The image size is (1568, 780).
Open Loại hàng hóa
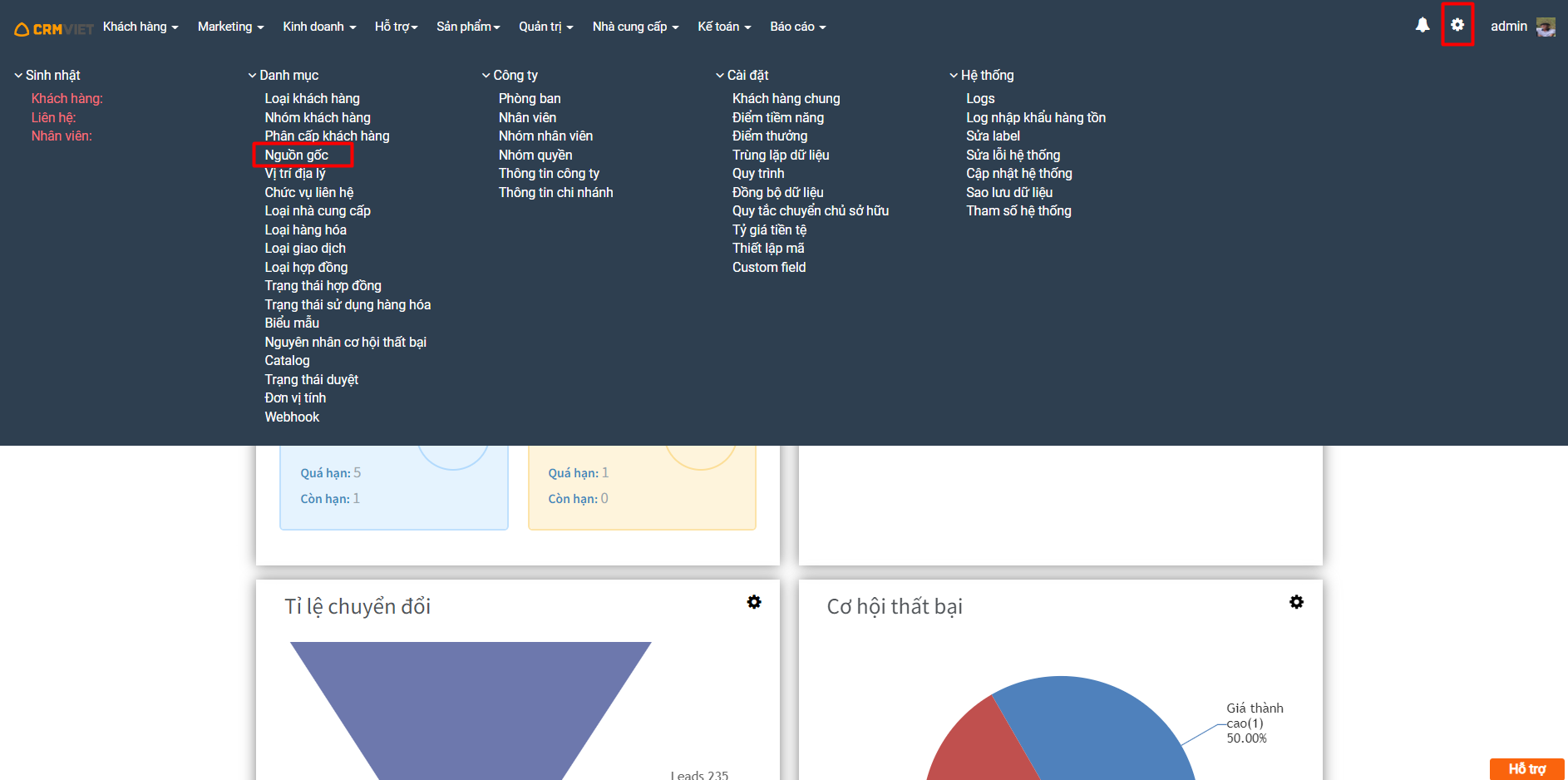[x=305, y=230]
